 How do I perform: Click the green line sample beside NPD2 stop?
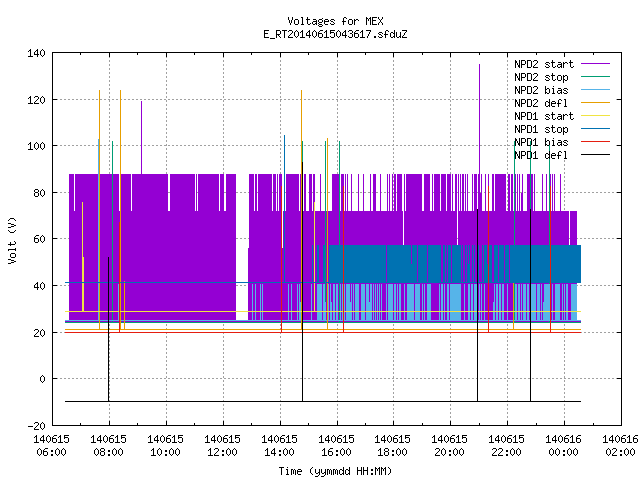pyautogui.click(x=595, y=76)
